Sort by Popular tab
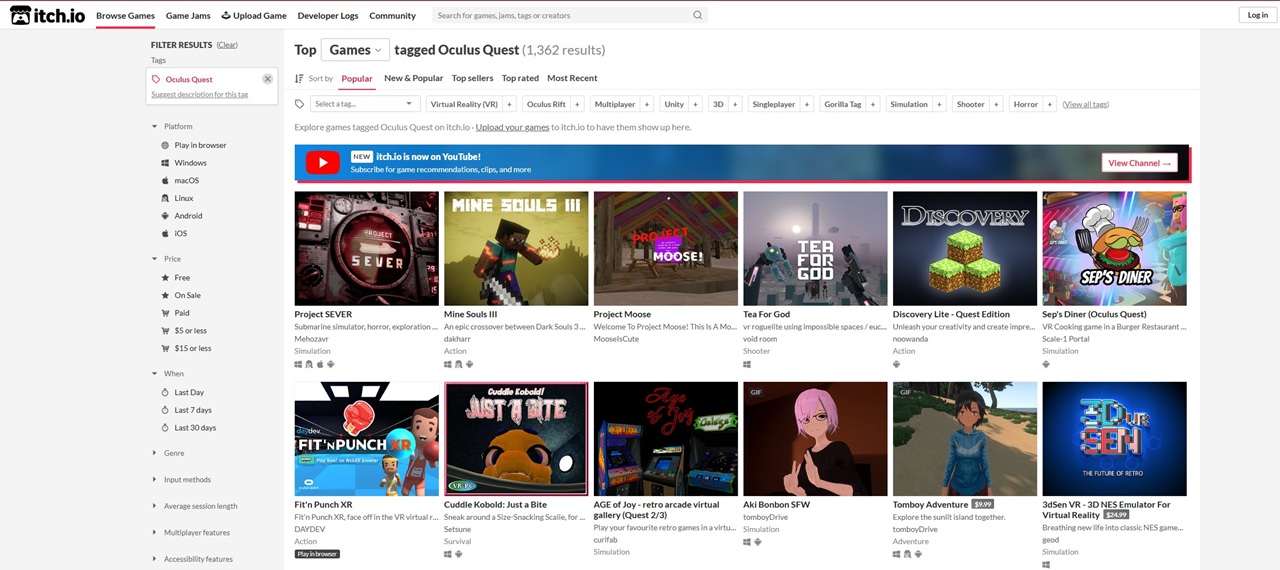The width and height of the screenshot is (1280, 570). coord(357,78)
